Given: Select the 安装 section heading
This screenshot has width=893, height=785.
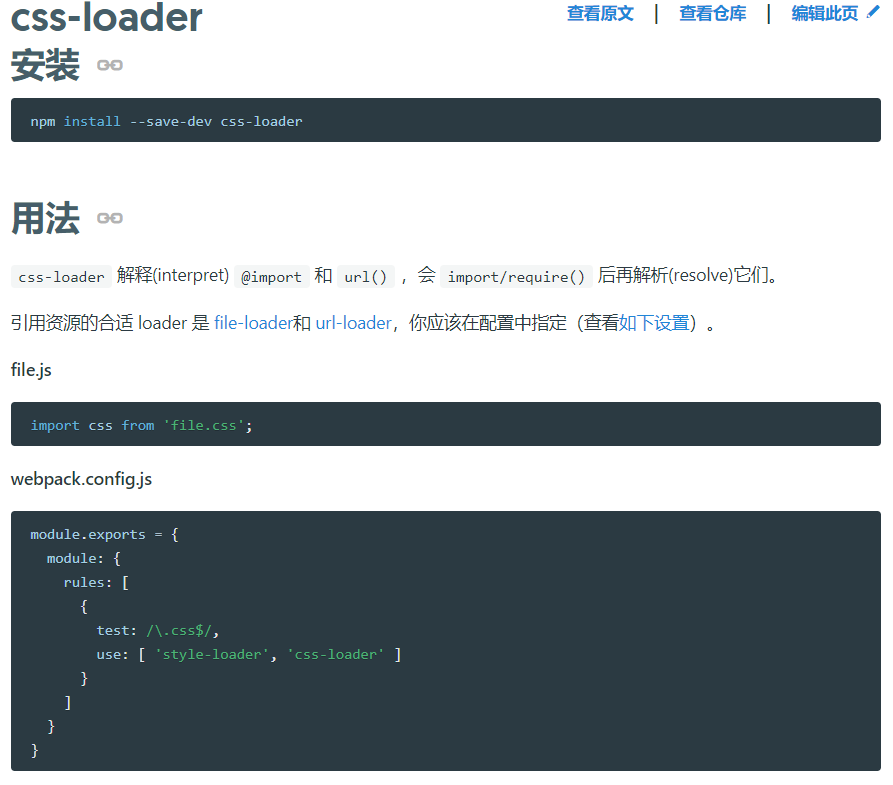Looking at the screenshot, I should pyautogui.click(x=45, y=66).
